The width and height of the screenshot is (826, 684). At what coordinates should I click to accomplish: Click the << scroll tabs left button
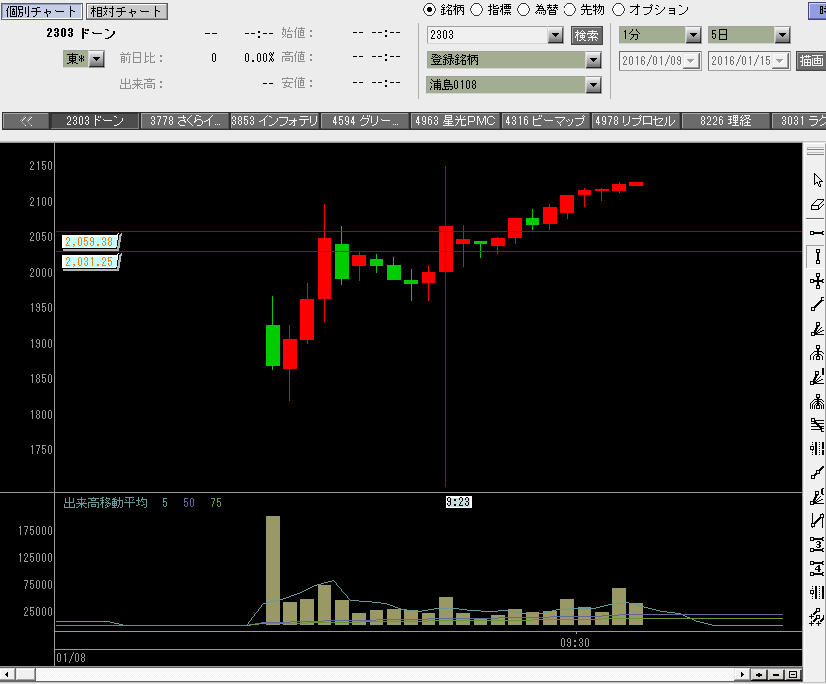26,121
